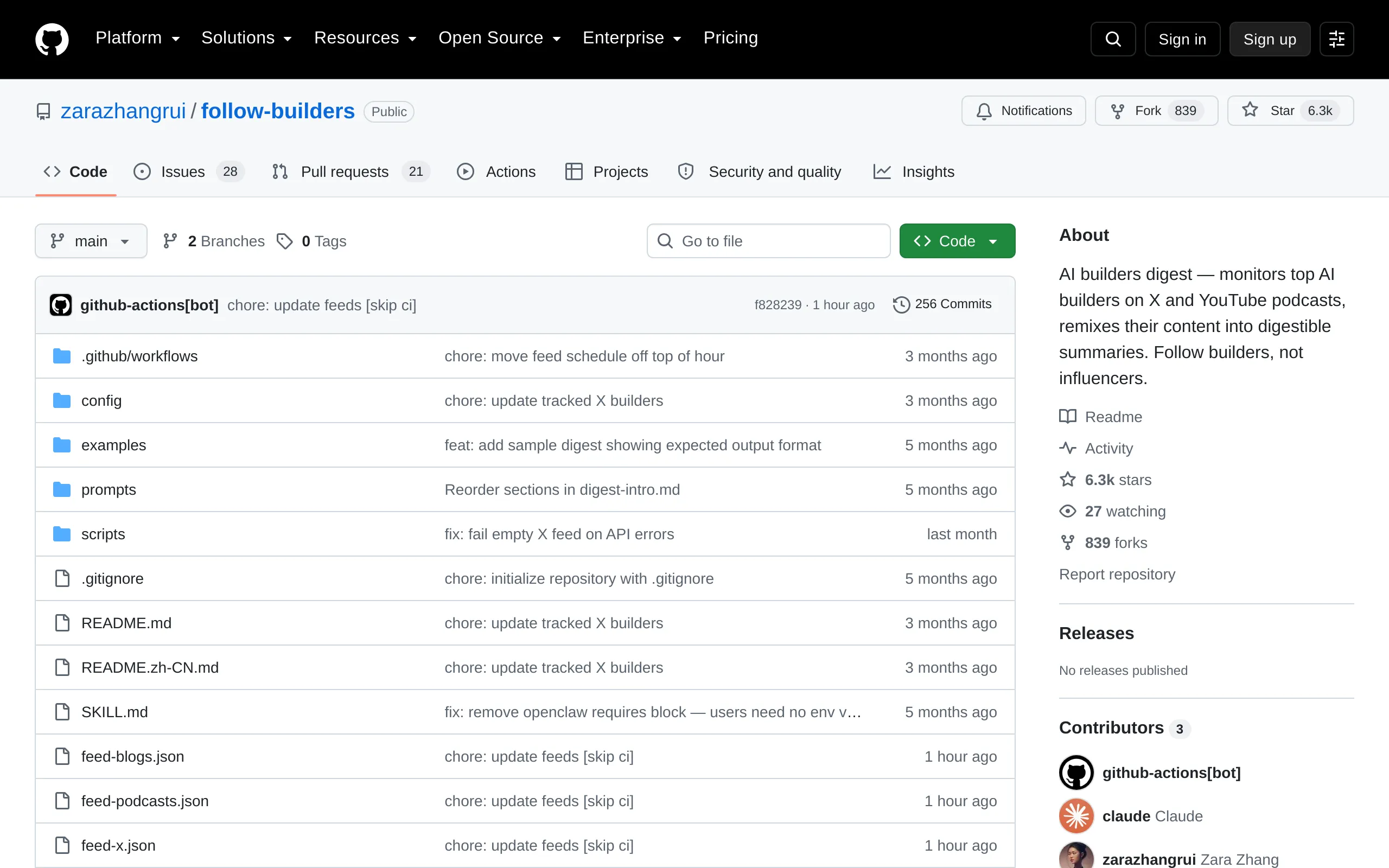Open the Report repository link
Image resolution: width=1389 pixels, height=868 pixels.
(1117, 574)
